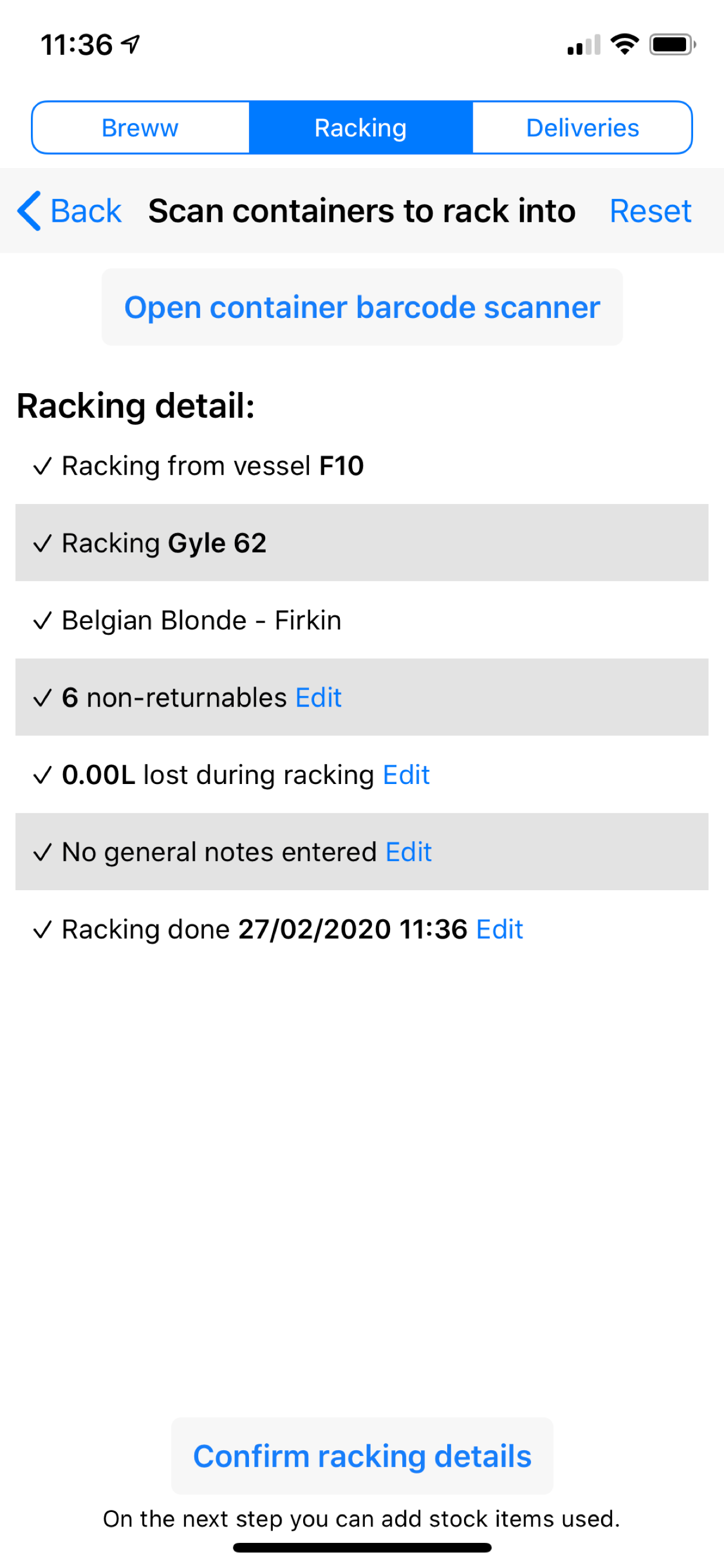724x1568 pixels.
Task: Switch to the Breww tab
Action: [x=140, y=128]
